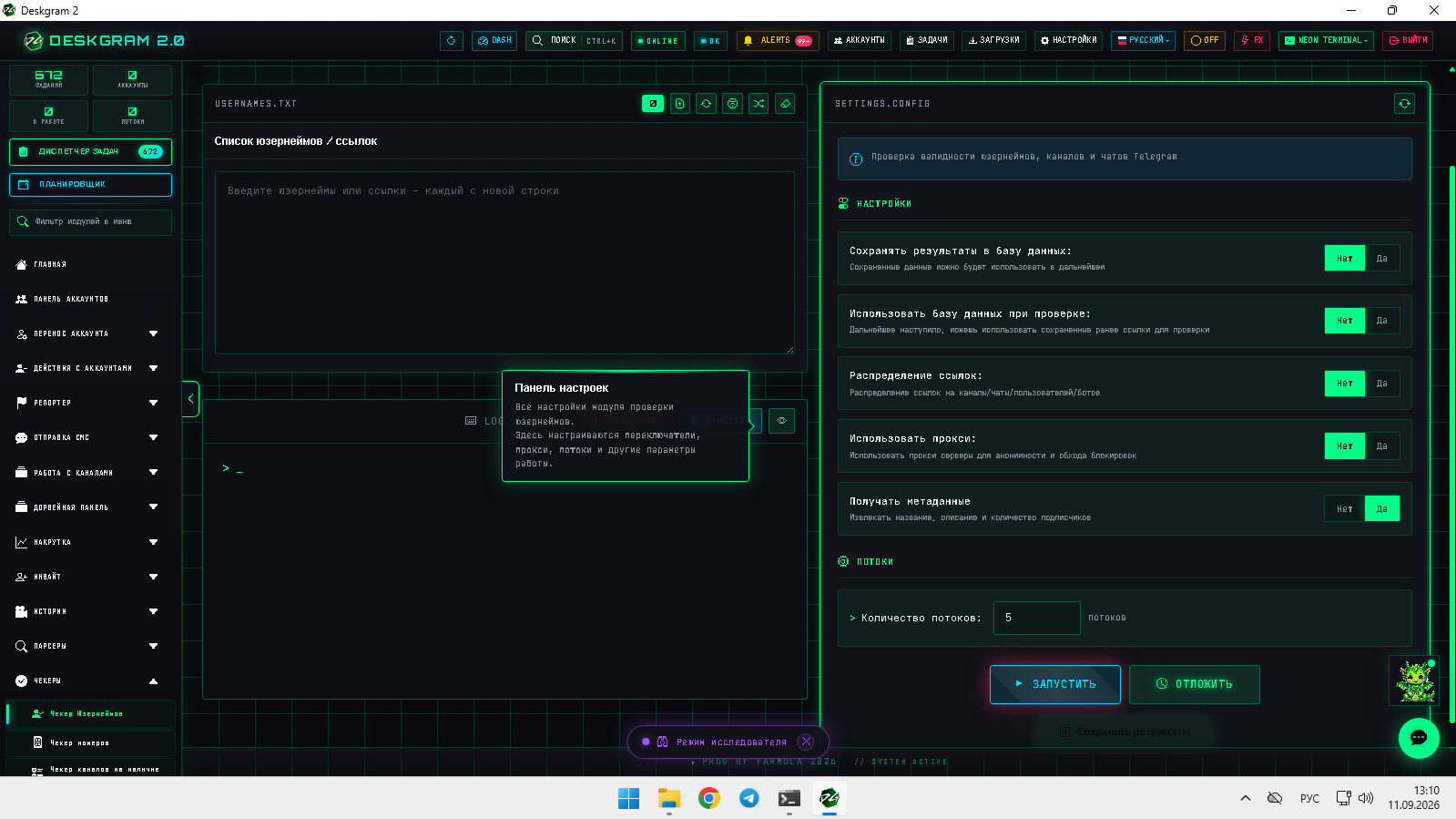This screenshot has width=1456, height=819.
Task: Open the ALERTS bell notifications
Action: pyautogui.click(x=777, y=41)
